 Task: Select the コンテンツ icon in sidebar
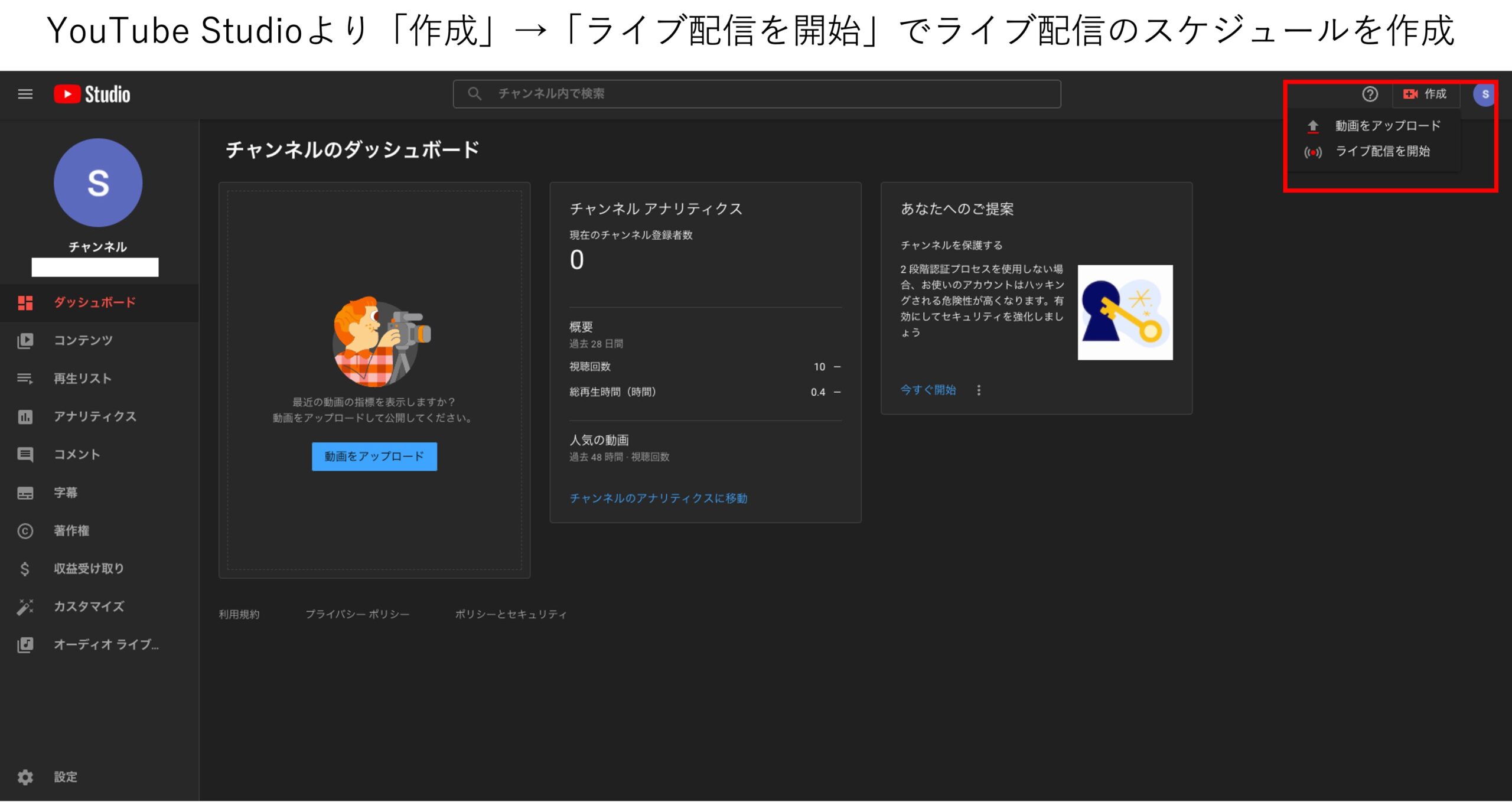(26, 340)
